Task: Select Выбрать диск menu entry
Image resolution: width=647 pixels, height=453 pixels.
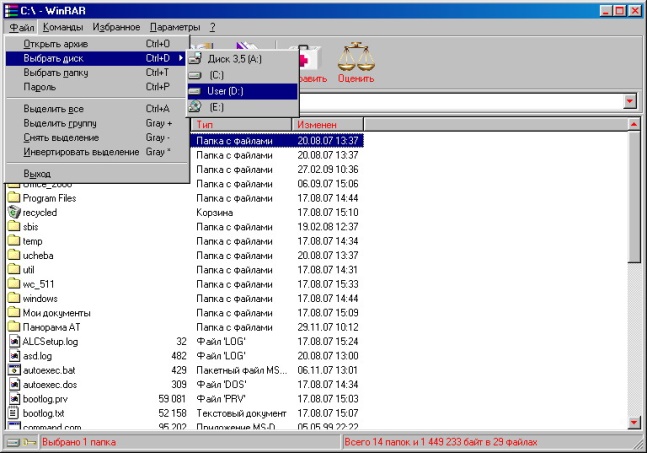Action: [x=97, y=58]
